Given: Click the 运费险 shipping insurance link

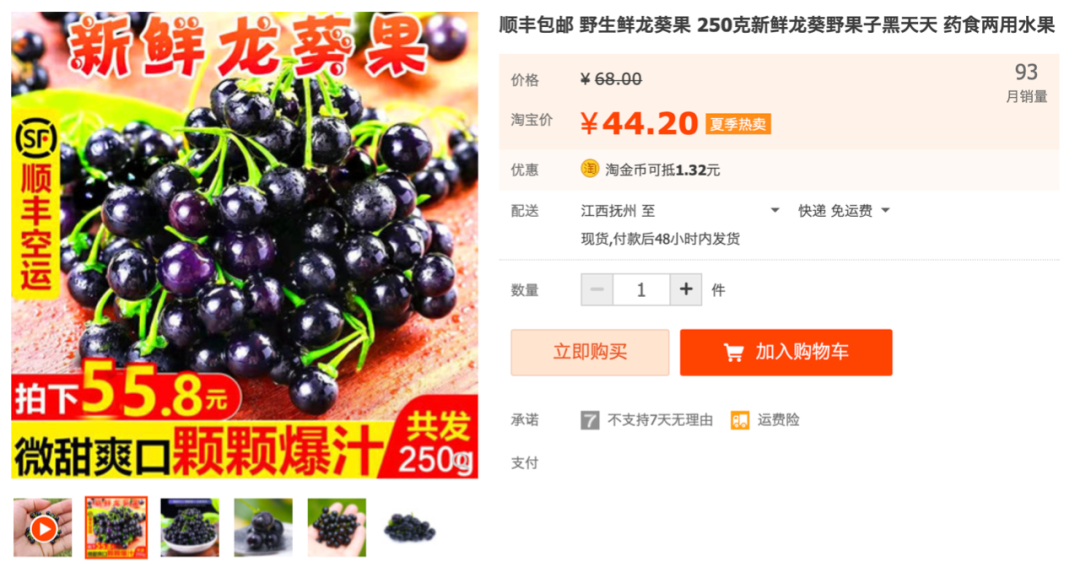Looking at the screenshot, I should point(778,420).
